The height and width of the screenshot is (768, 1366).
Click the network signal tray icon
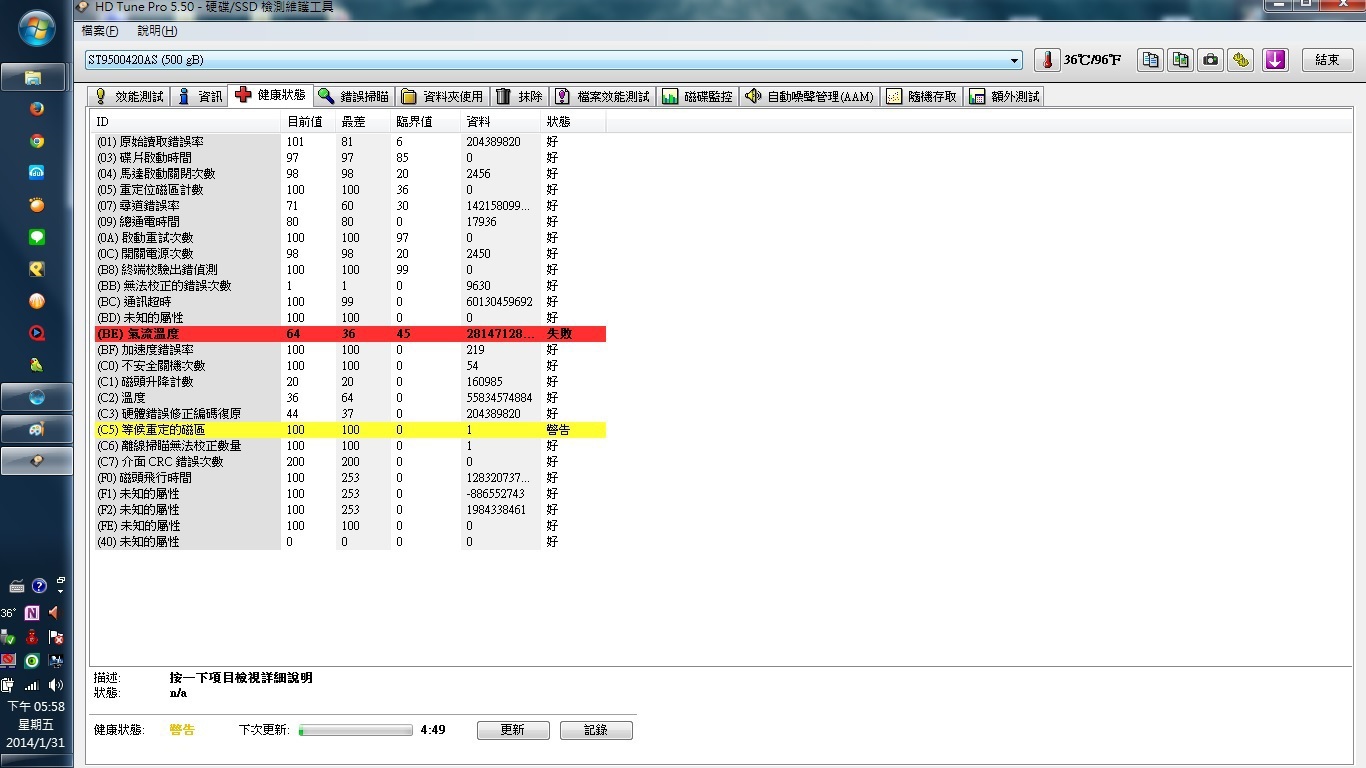point(32,685)
